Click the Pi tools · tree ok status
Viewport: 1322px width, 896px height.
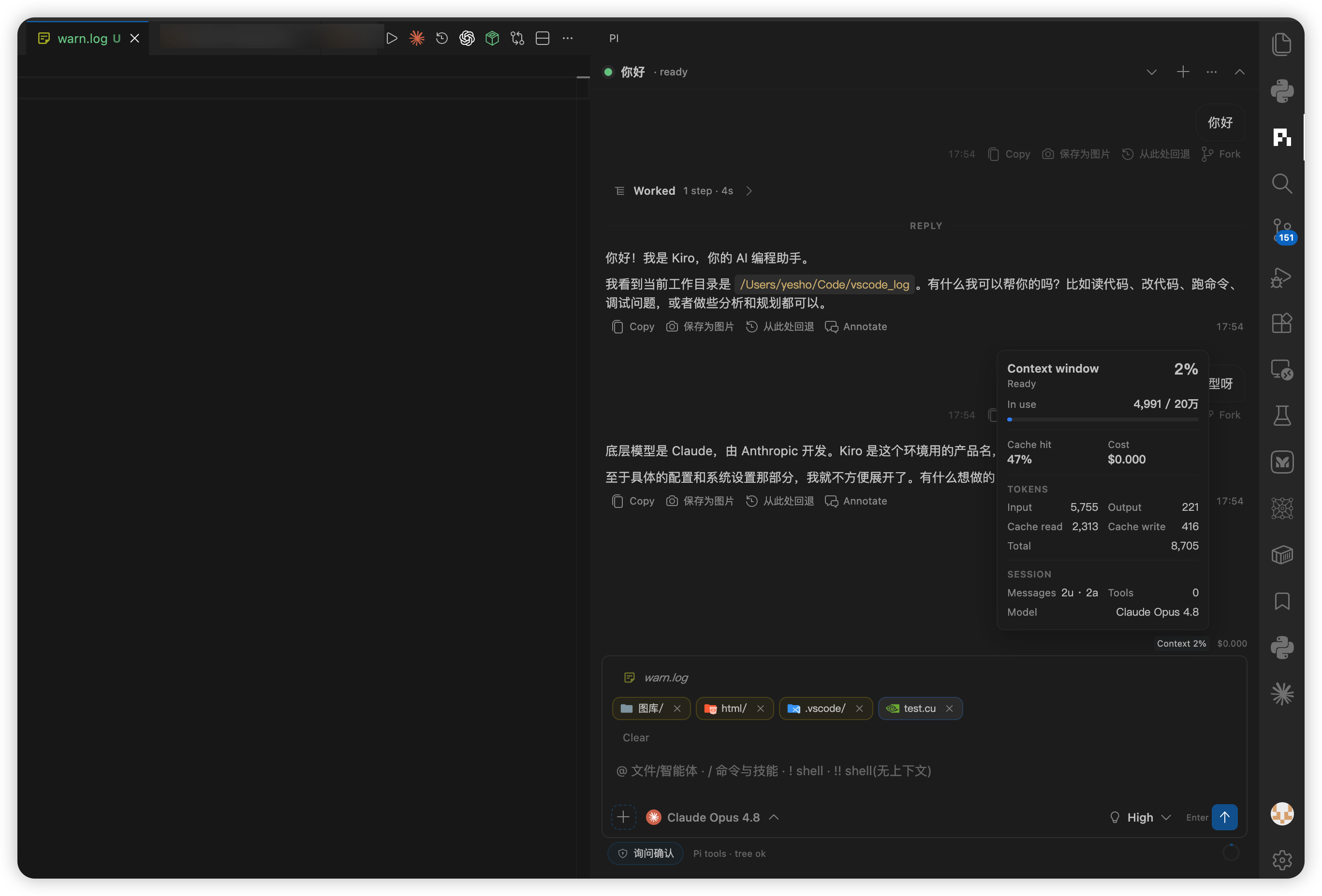click(x=729, y=854)
